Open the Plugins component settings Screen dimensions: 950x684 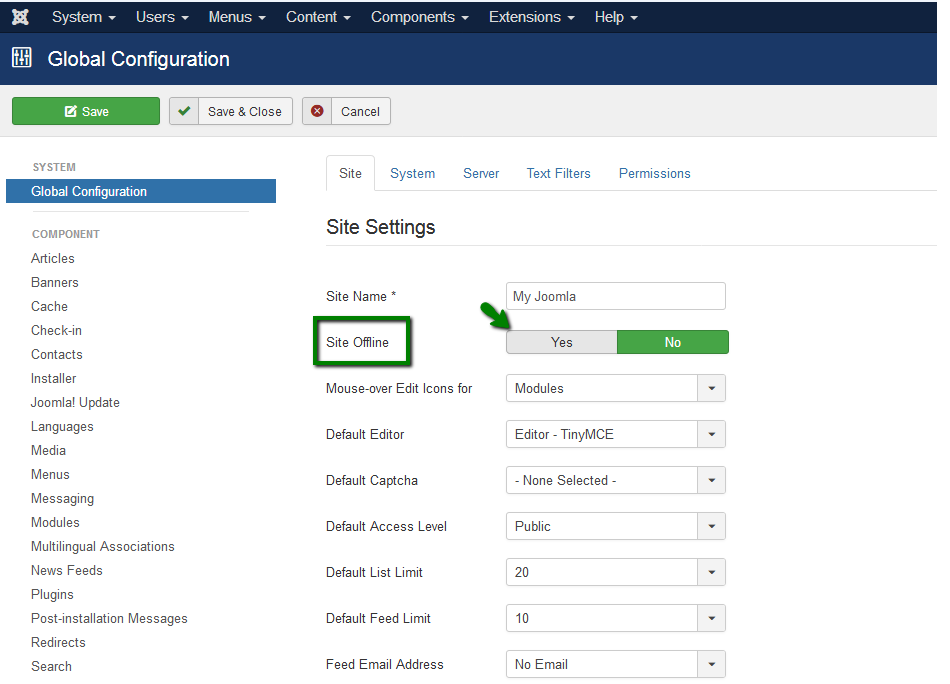pos(52,594)
